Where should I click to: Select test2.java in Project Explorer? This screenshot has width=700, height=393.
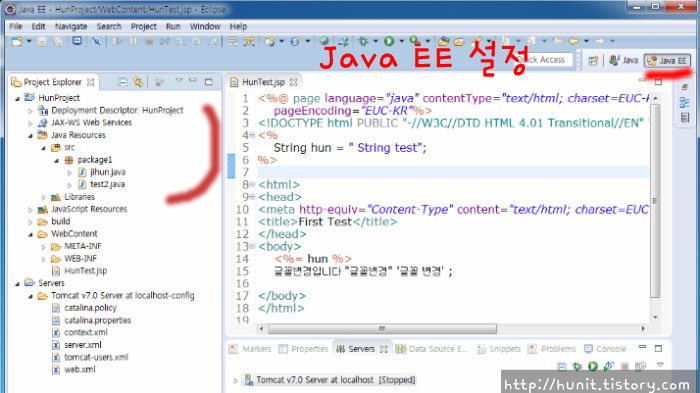pos(101,184)
